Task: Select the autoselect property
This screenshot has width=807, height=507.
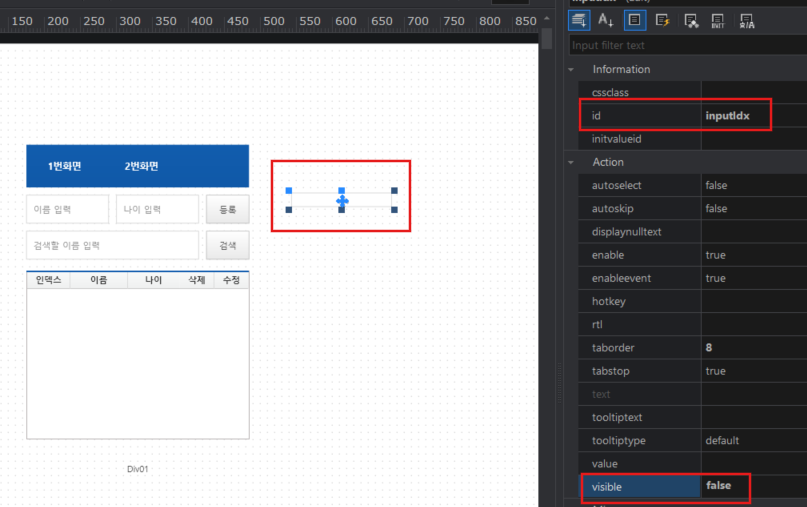Action: point(617,185)
